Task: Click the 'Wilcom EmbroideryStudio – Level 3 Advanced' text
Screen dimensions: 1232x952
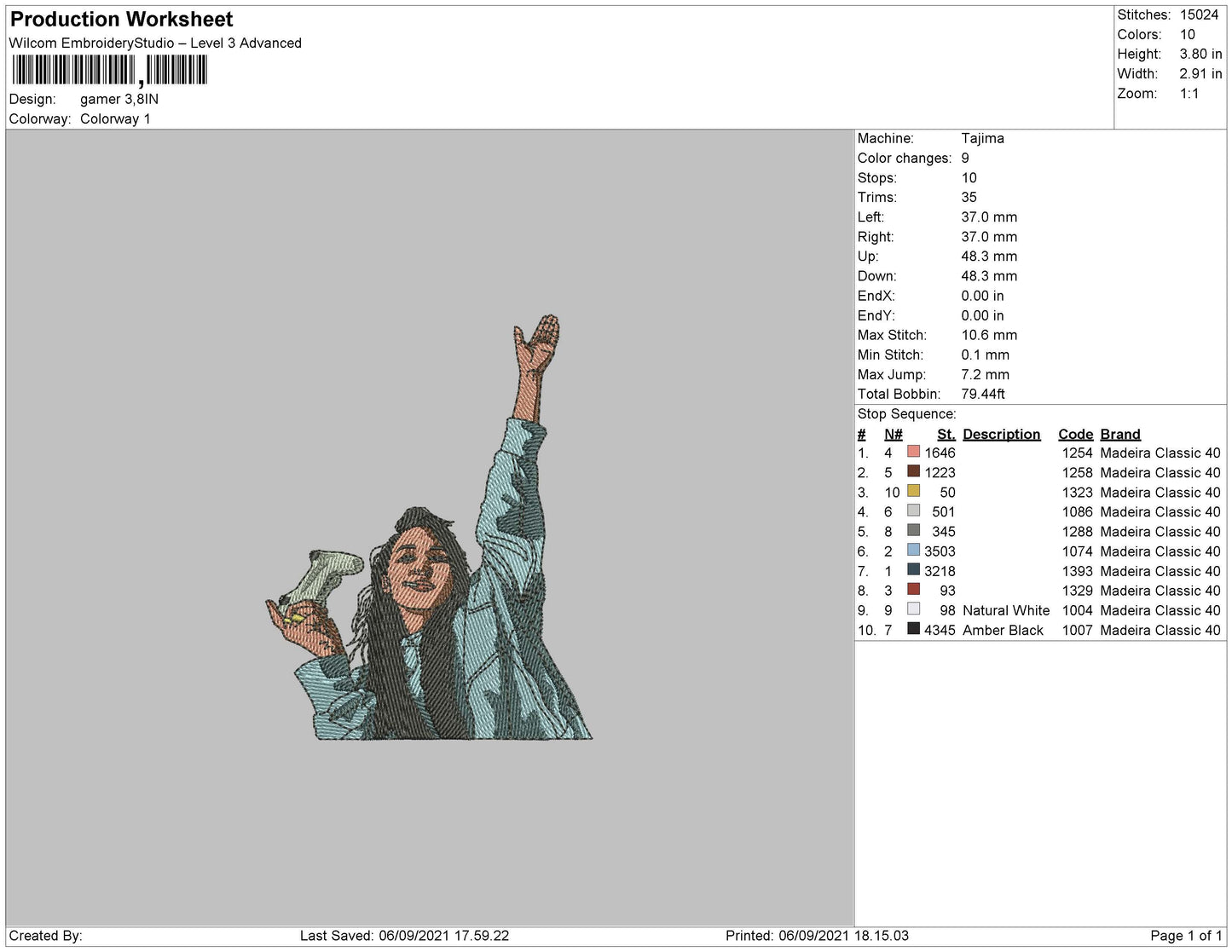Action: [155, 43]
